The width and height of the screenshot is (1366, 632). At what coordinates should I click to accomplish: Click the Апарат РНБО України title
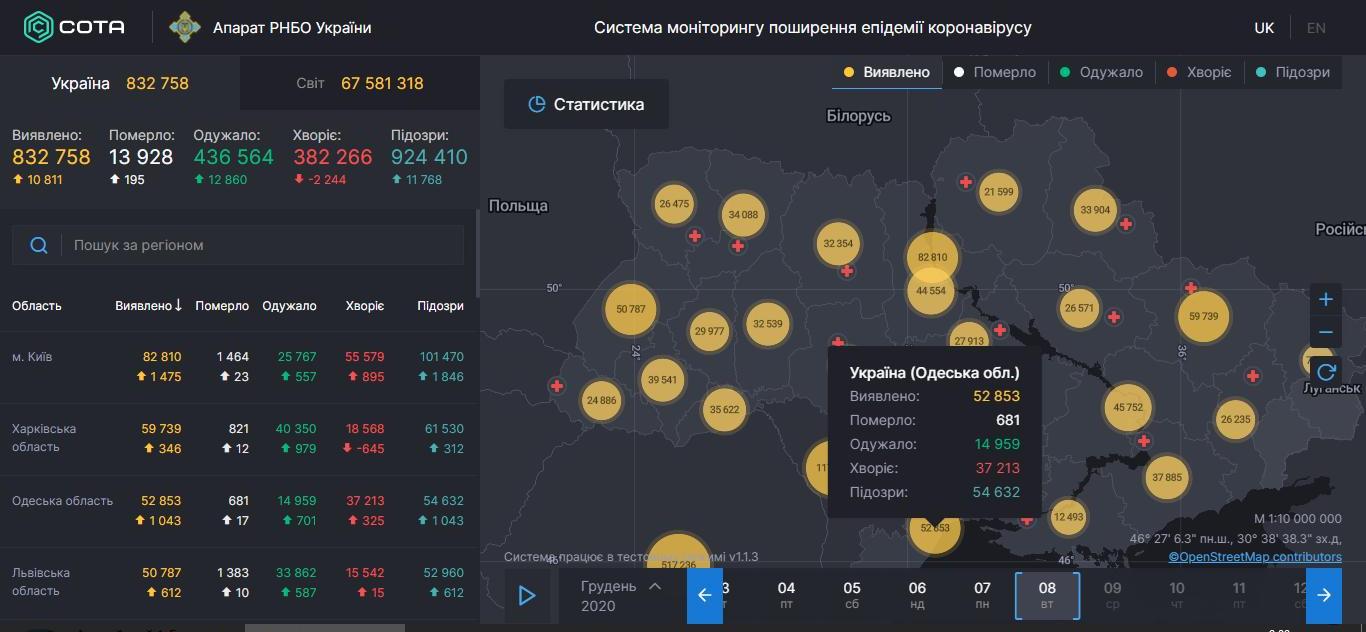pyautogui.click(x=292, y=28)
